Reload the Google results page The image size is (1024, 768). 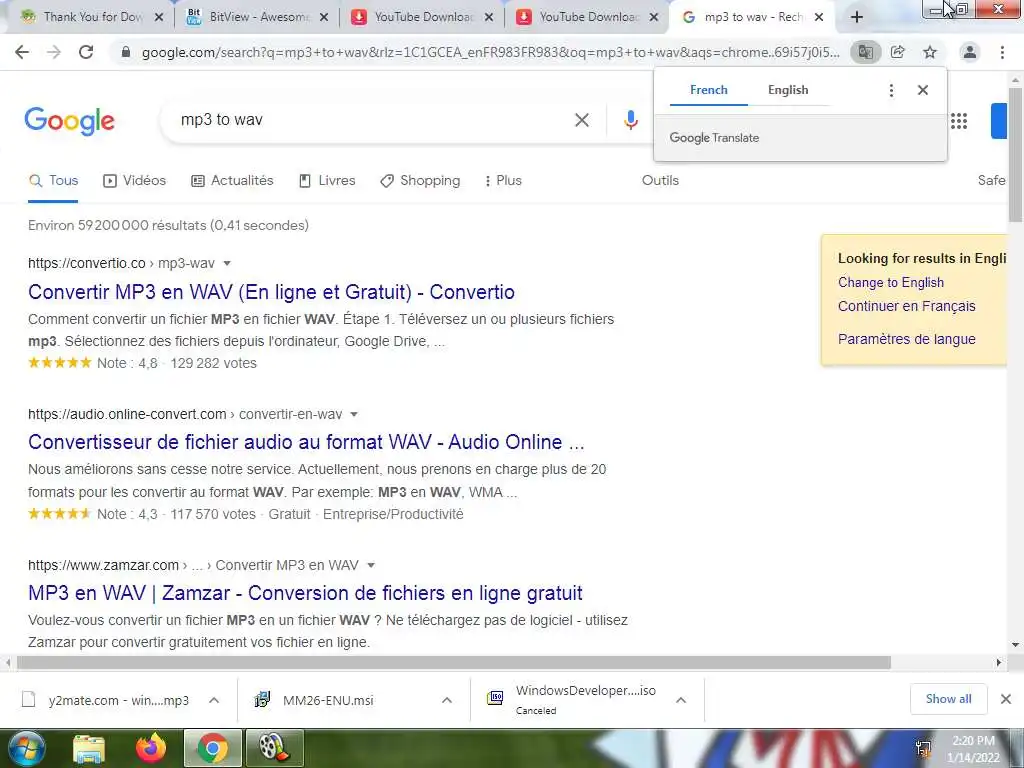[86, 52]
